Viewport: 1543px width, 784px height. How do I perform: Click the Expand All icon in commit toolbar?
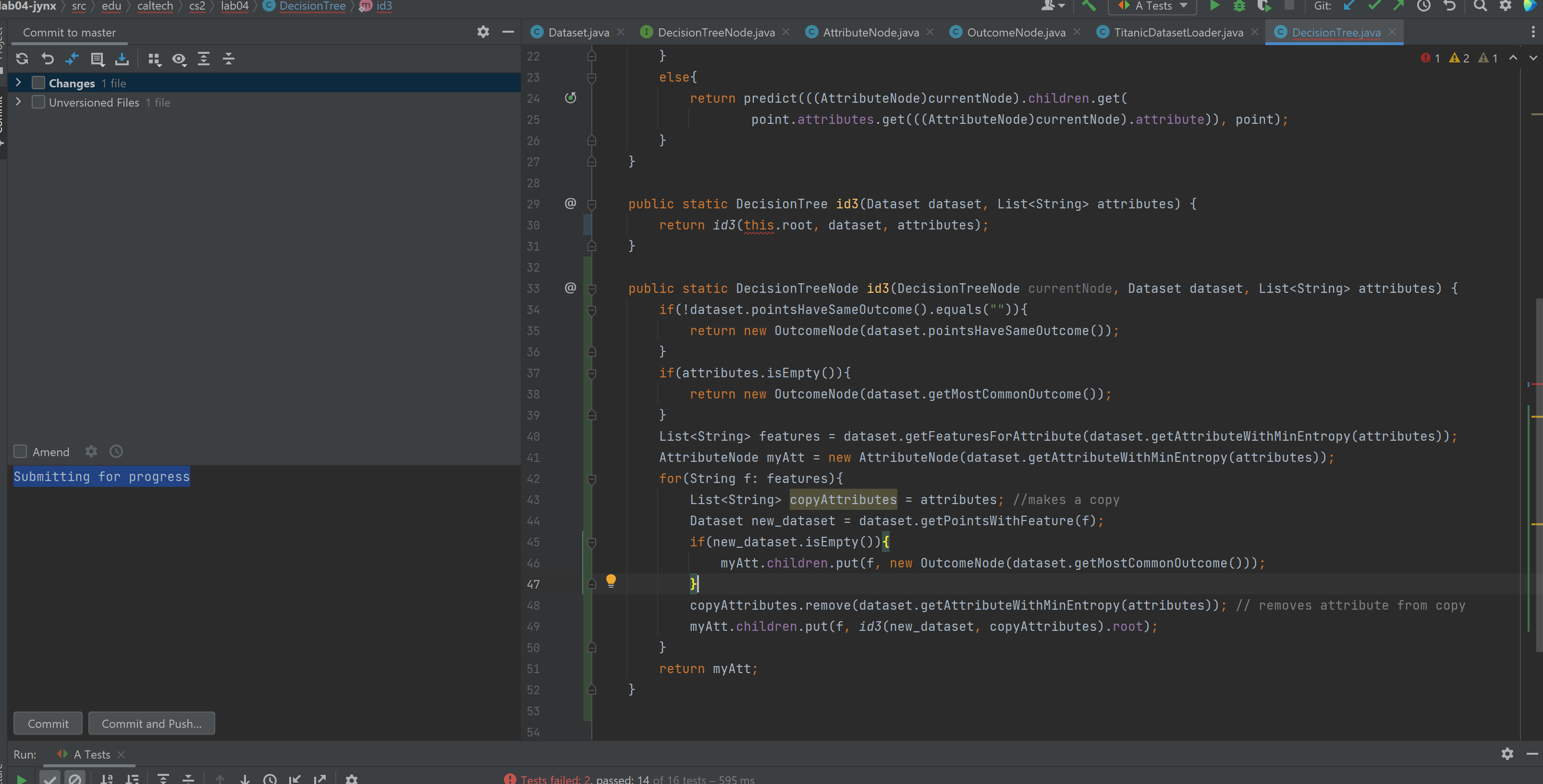point(204,59)
